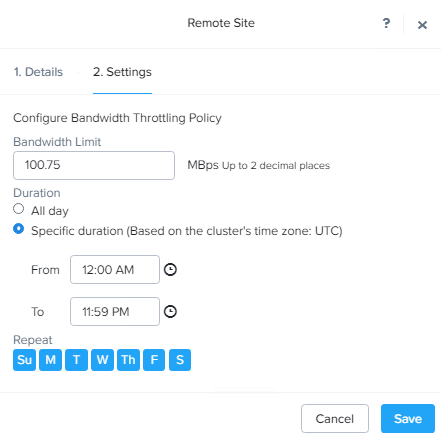441x438 pixels.
Task: Select the All day radio option
Action: 18,209
